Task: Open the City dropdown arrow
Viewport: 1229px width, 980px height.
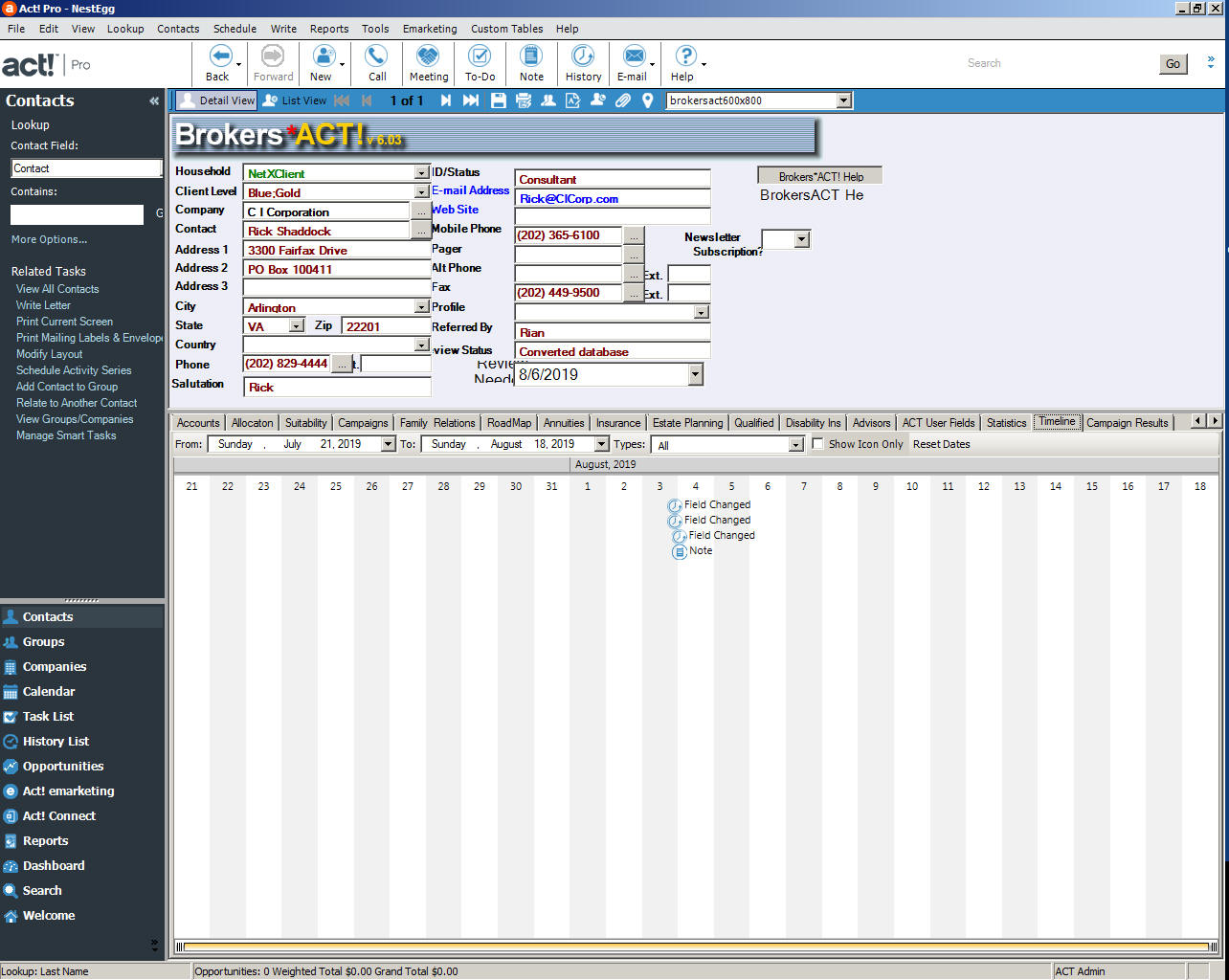Action: pyautogui.click(x=421, y=307)
